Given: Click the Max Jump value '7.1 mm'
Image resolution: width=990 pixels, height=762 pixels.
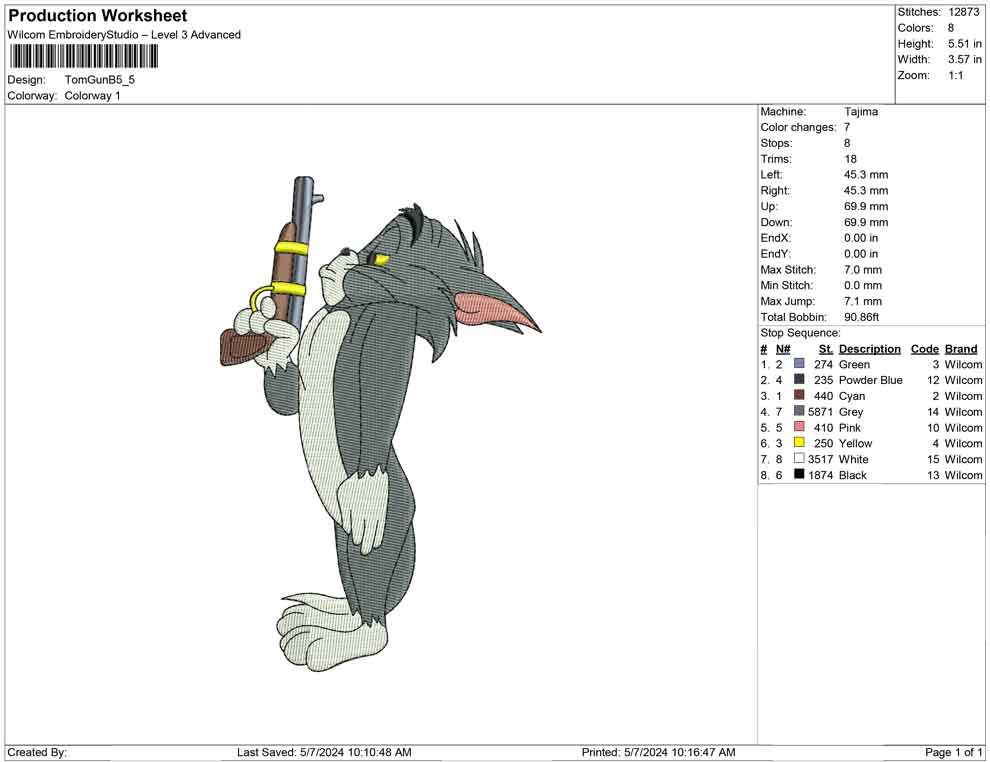Looking at the screenshot, I should click(x=863, y=301).
